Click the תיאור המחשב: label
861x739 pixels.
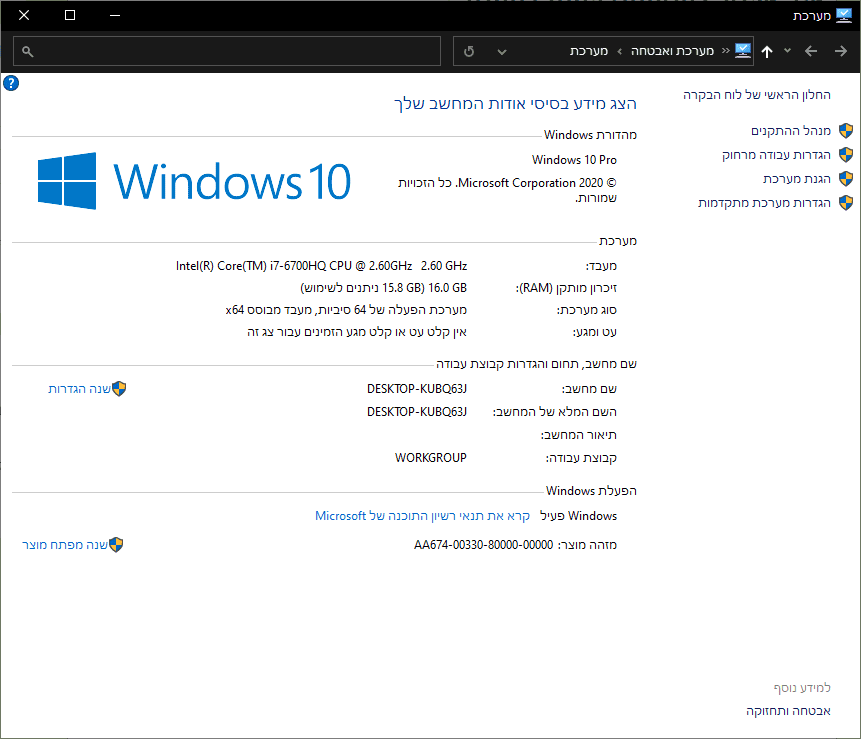click(x=579, y=435)
